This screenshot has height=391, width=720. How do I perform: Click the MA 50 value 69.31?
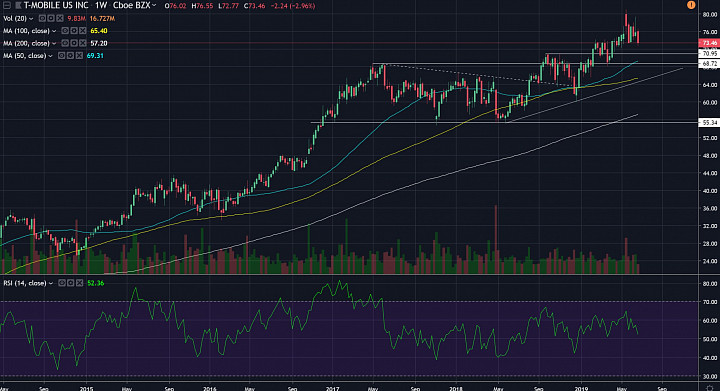pos(95,56)
